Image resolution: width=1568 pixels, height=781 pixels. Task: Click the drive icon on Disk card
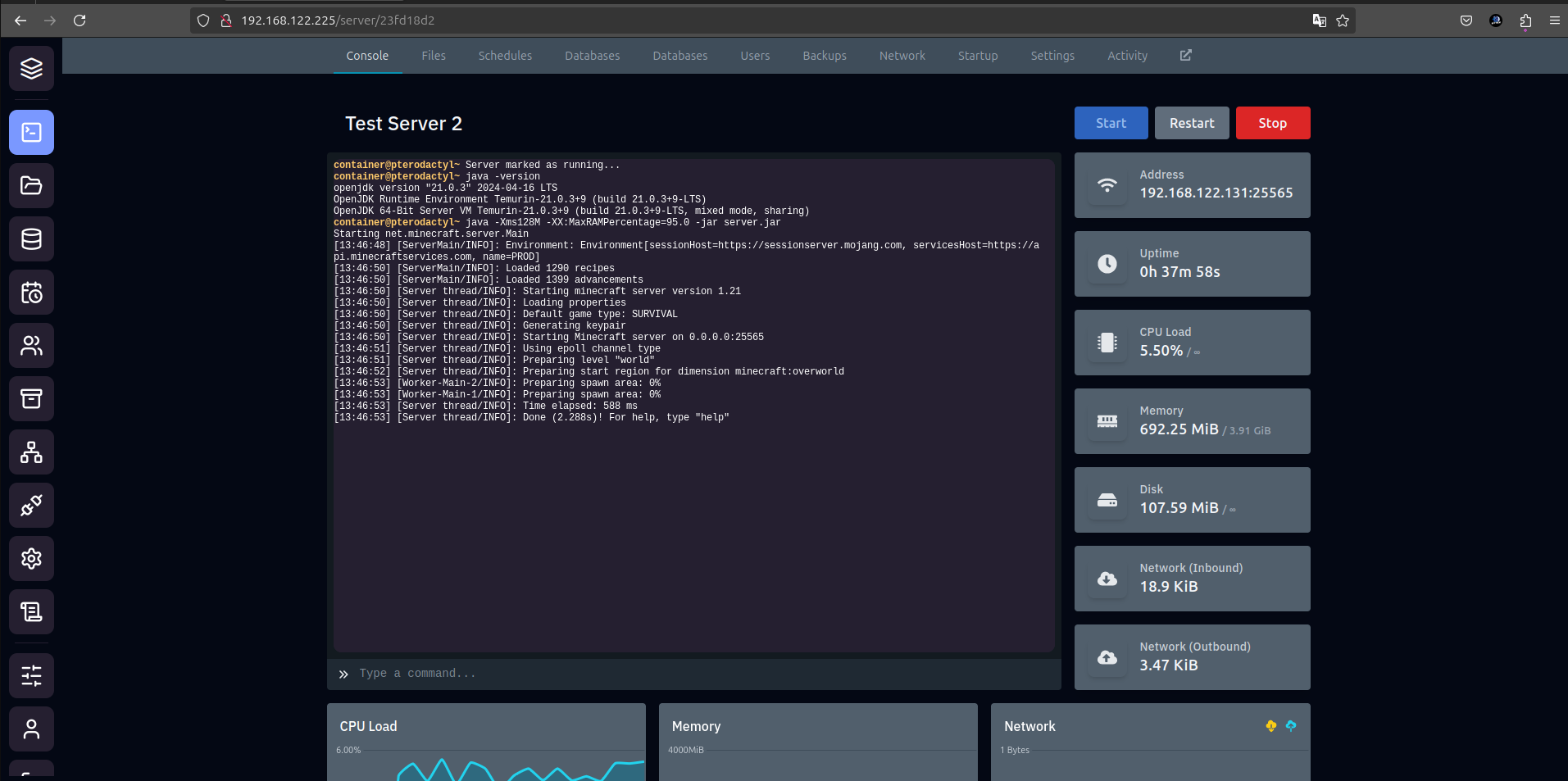1107,500
